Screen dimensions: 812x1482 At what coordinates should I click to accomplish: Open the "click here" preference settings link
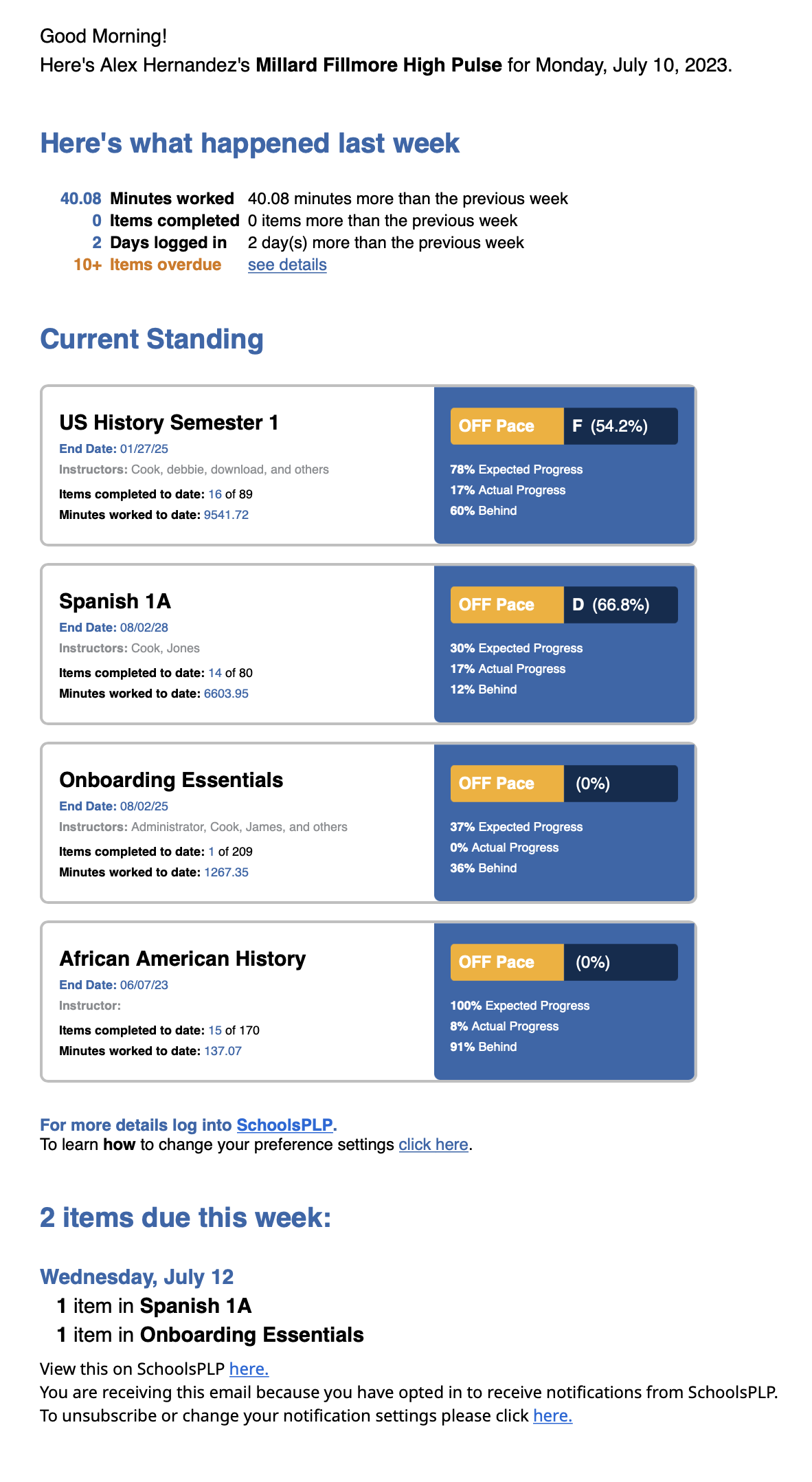click(433, 1144)
